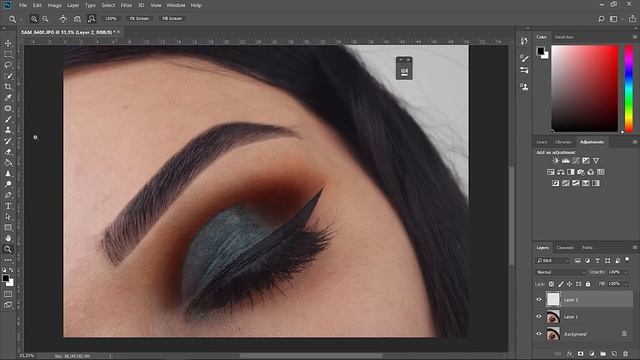
Task: Switch to the Swatches tab
Action: [564, 37]
